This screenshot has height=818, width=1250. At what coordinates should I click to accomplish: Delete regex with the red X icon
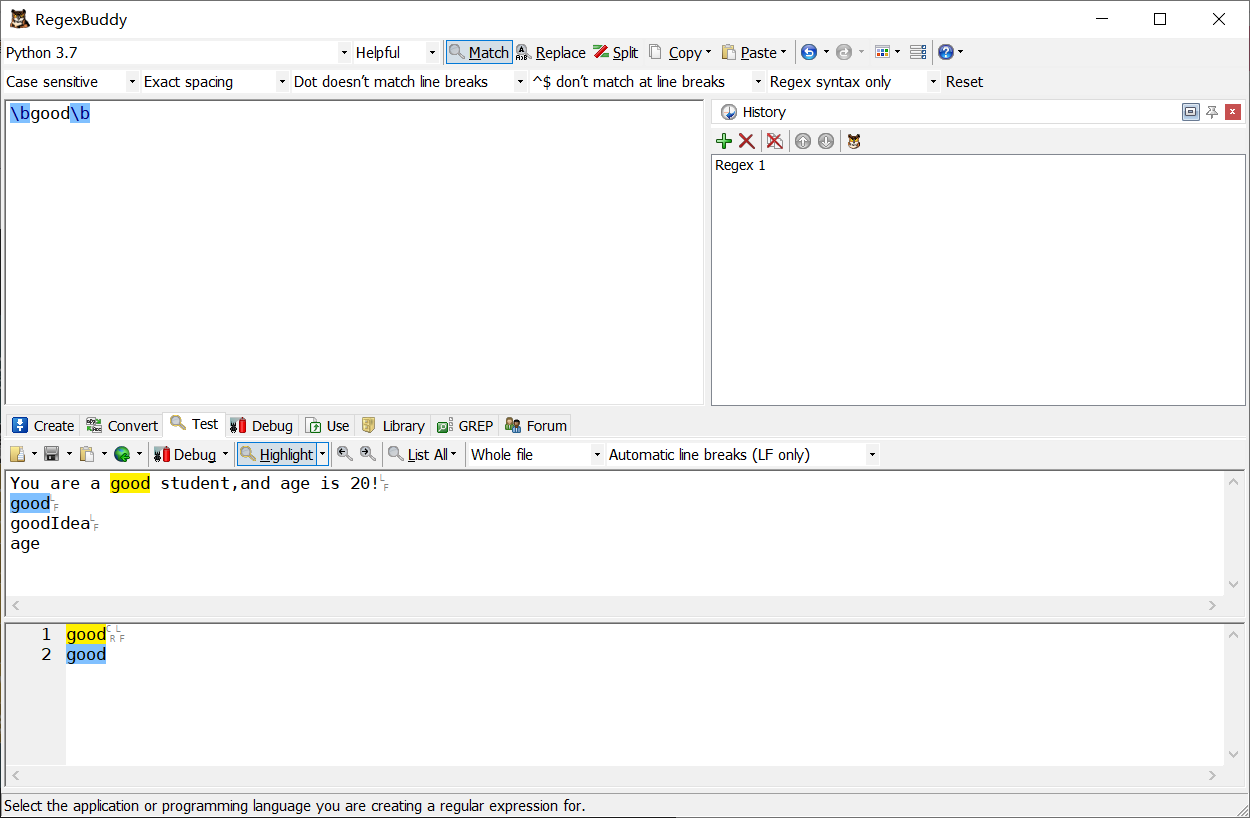pyautogui.click(x=747, y=141)
